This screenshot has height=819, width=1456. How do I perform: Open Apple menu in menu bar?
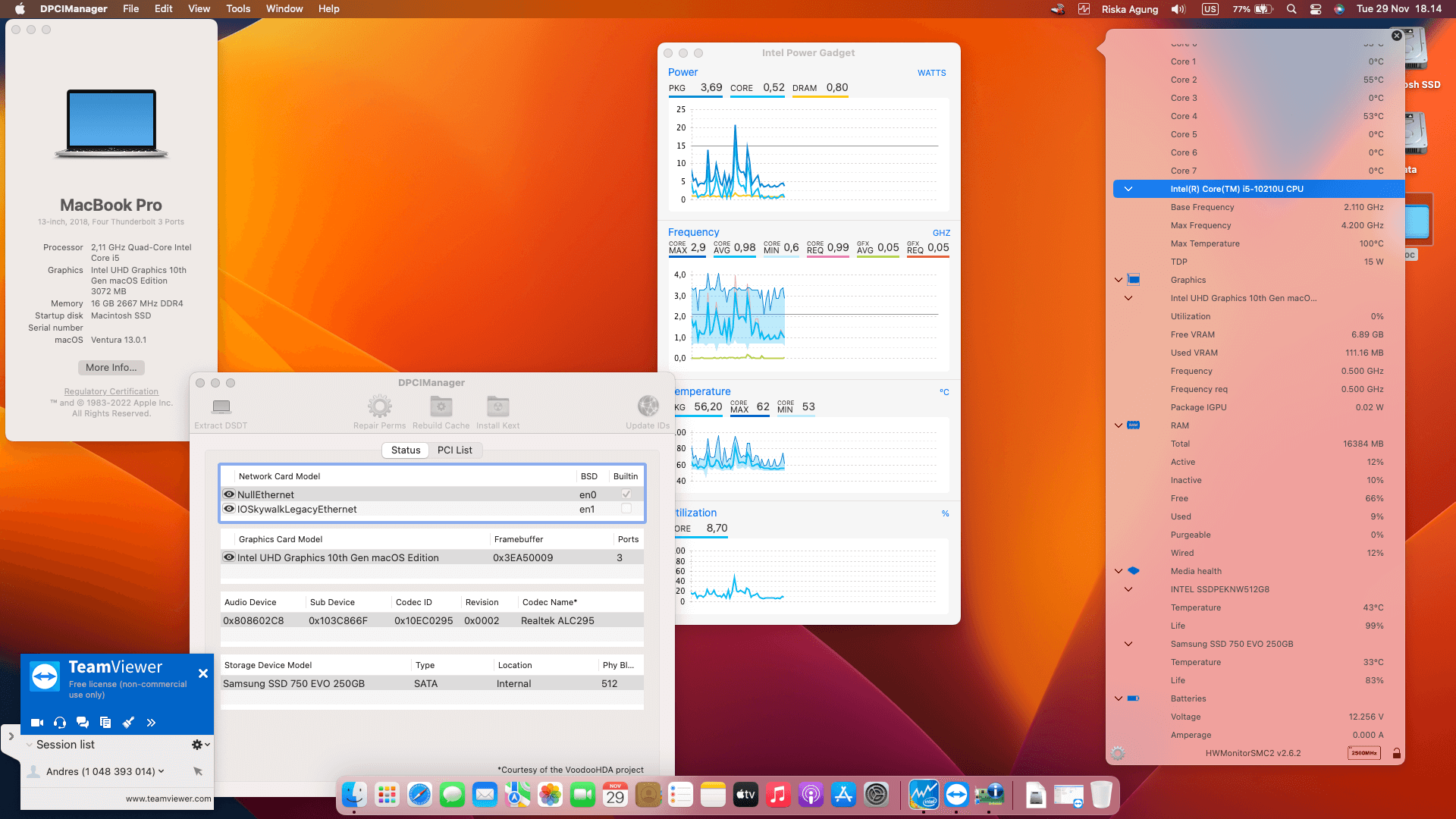pos(20,9)
